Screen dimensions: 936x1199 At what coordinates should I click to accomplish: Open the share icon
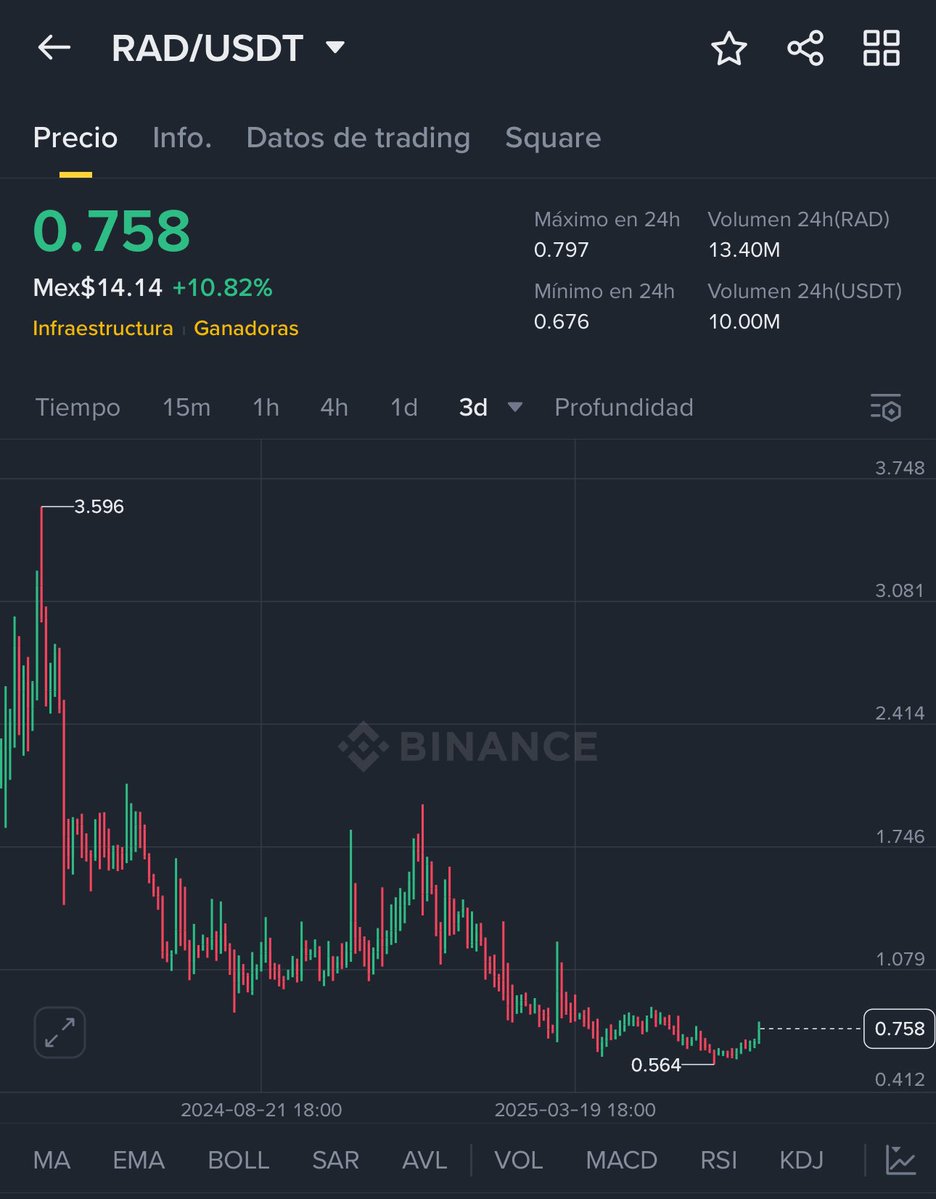pos(805,48)
